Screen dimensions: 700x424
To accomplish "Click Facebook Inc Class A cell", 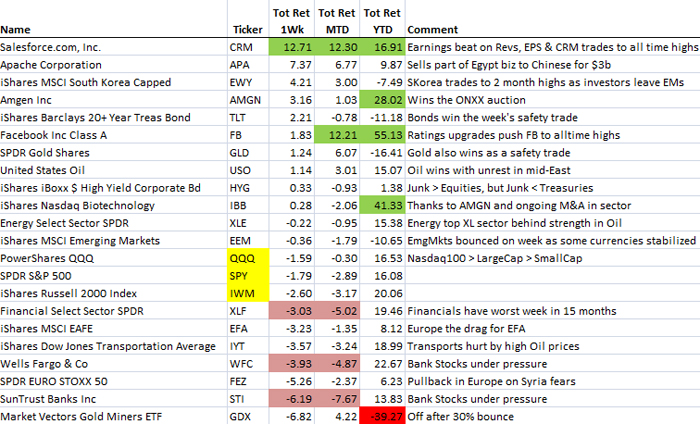I will point(113,135).
